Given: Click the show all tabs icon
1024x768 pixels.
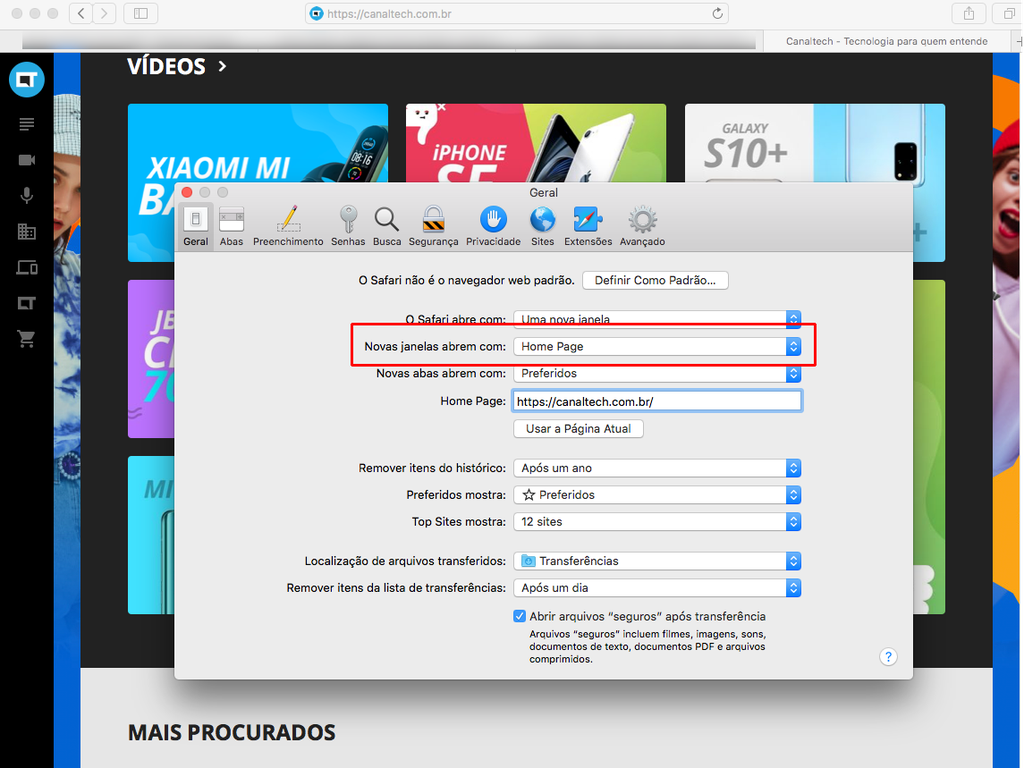Looking at the screenshot, I should pos(1008,14).
